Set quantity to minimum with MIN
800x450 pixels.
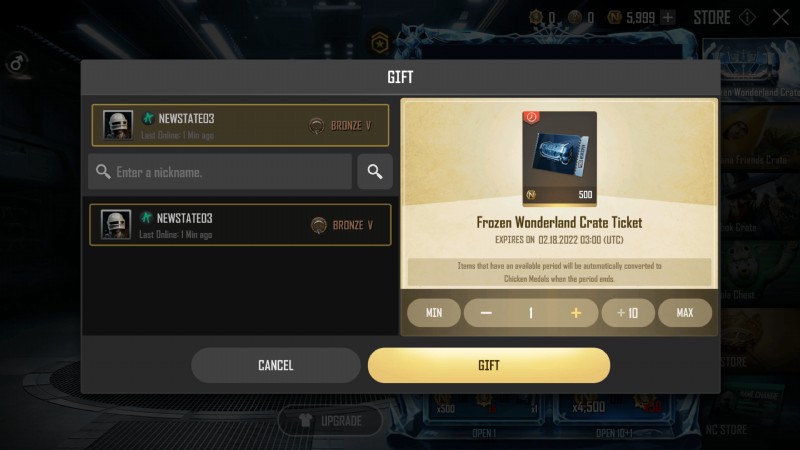(x=434, y=313)
